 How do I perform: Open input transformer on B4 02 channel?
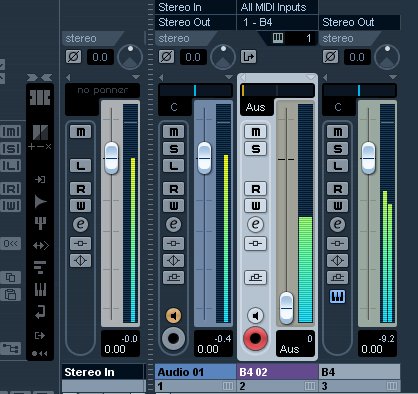click(x=248, y=57)
